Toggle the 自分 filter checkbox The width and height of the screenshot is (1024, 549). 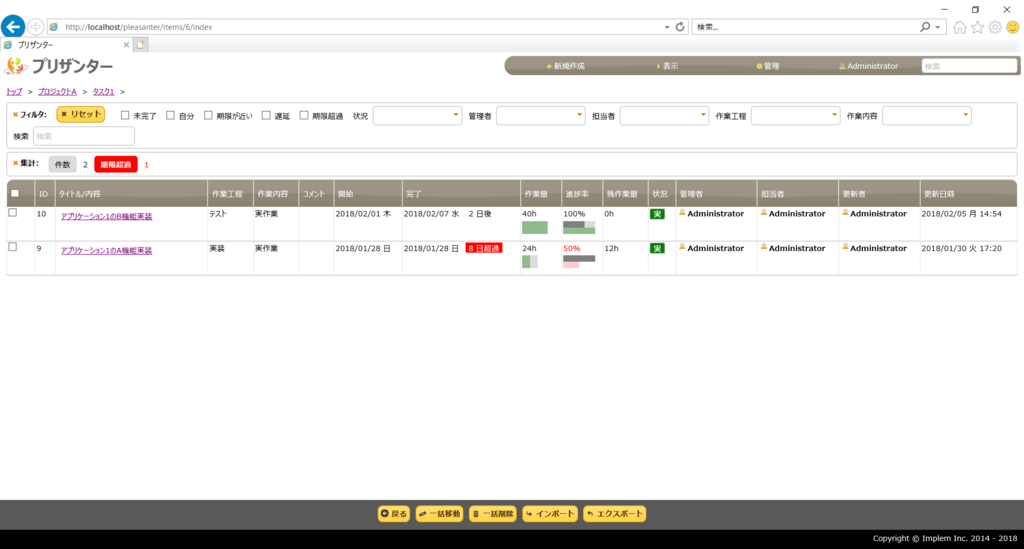pos(170,115)
